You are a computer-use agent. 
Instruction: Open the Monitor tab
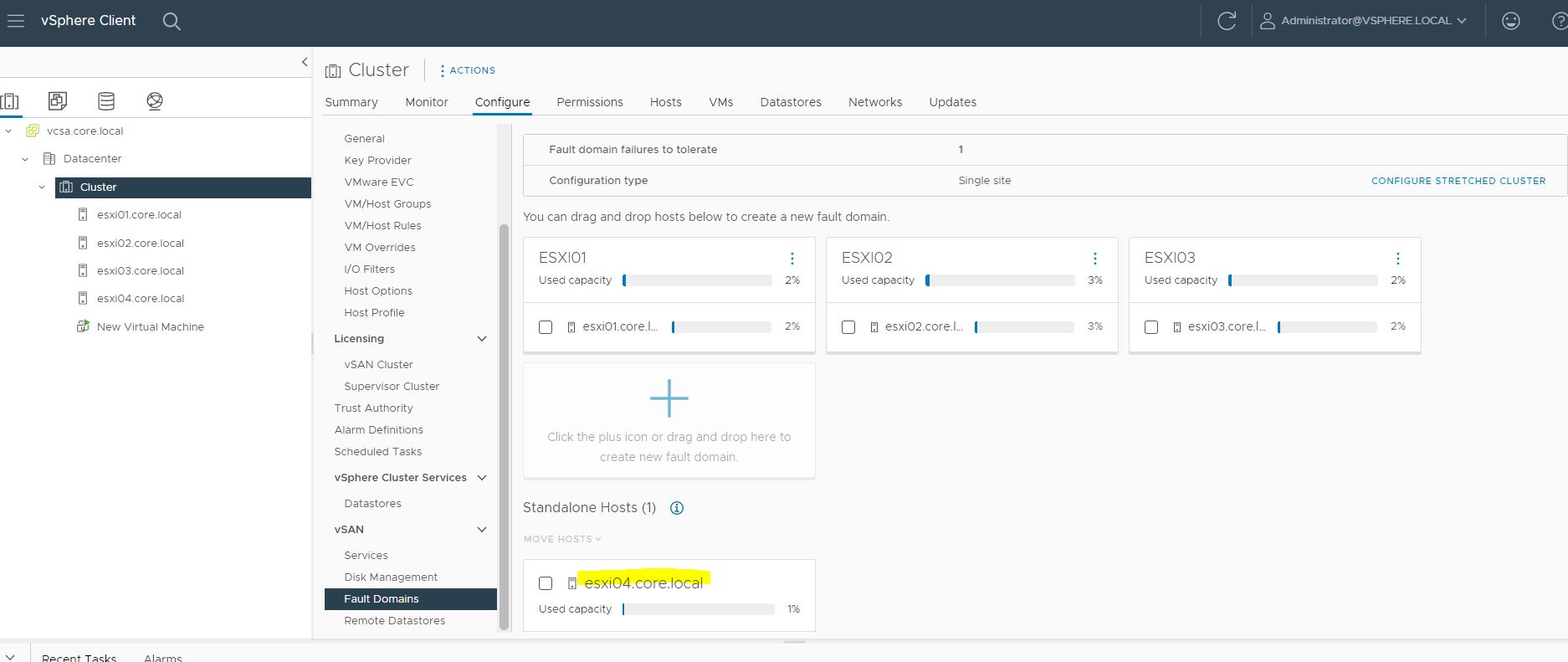[x=427, y=102]
